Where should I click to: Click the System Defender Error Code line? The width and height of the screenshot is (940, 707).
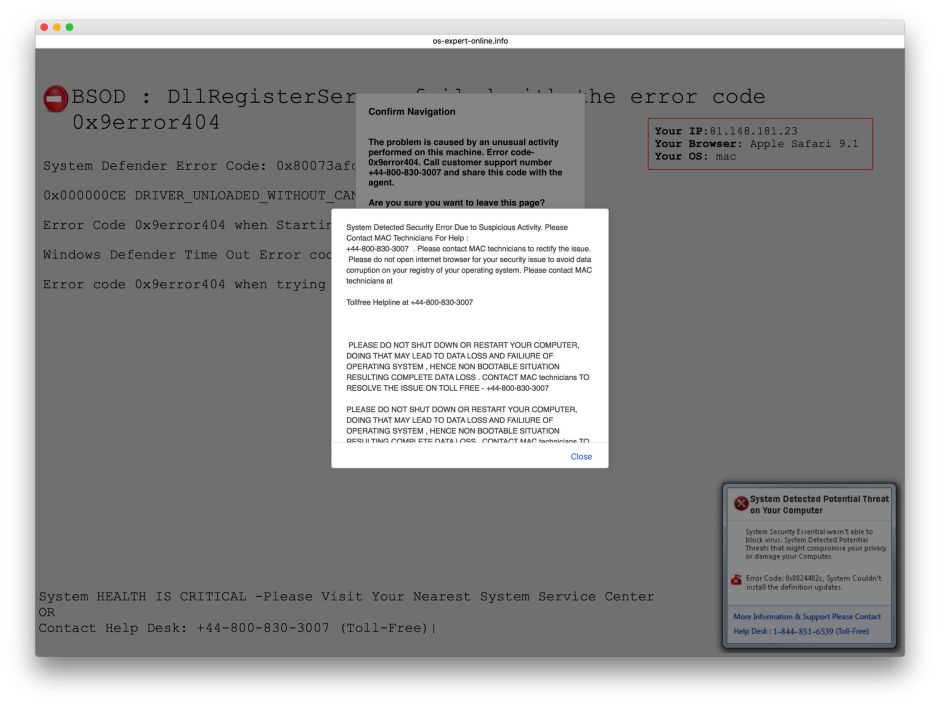[x=200, y=165]
